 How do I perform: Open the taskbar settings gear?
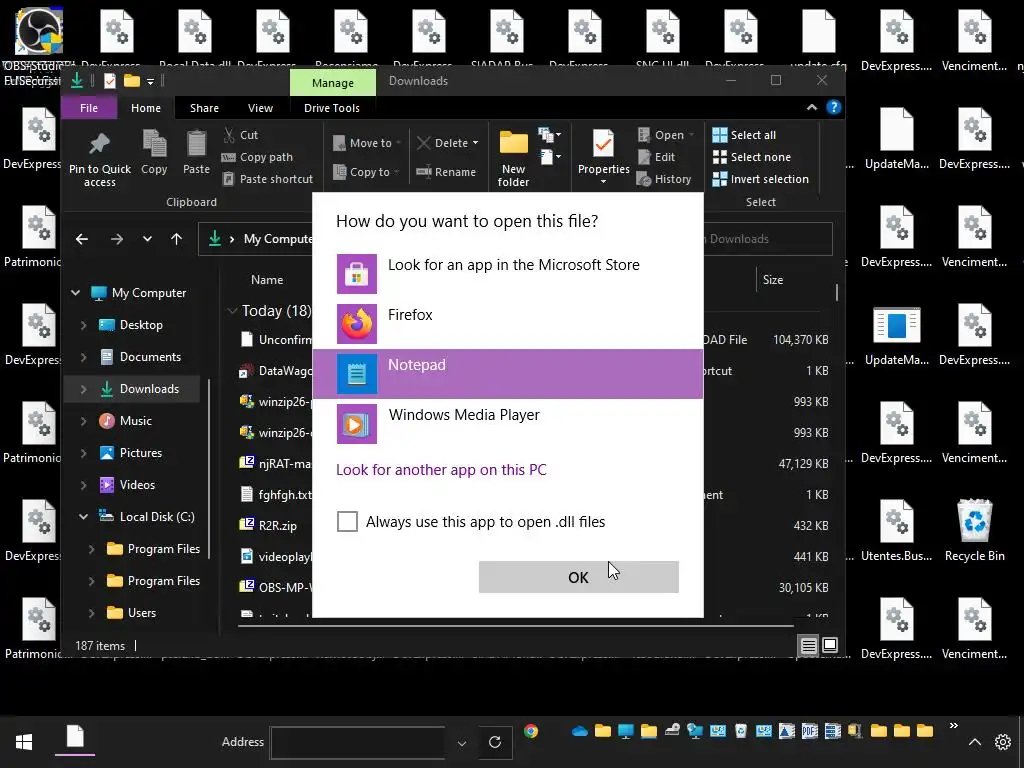coord(1002,742)
